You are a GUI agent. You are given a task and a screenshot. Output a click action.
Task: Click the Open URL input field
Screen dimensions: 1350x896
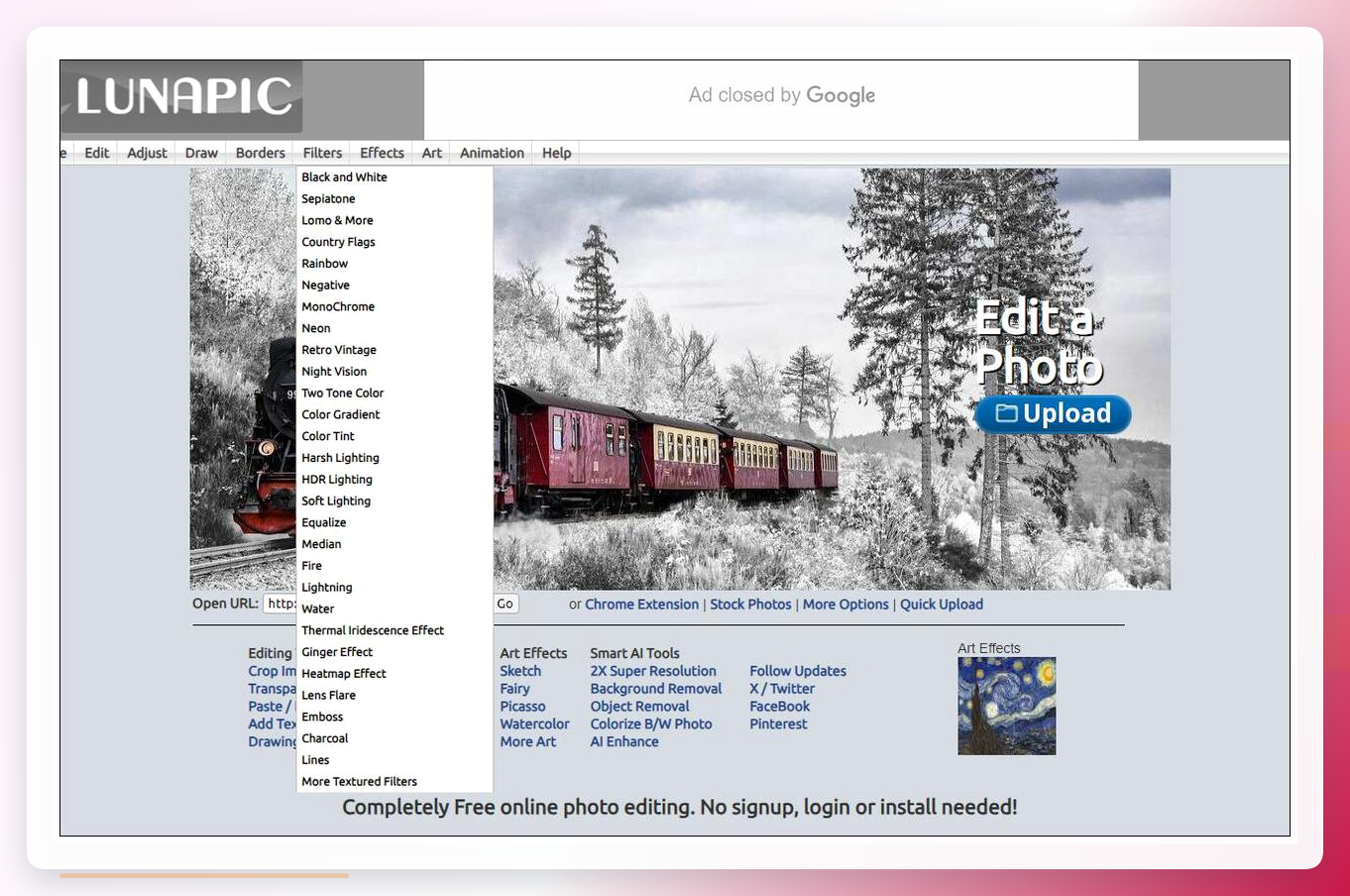[x=281, y=604]
